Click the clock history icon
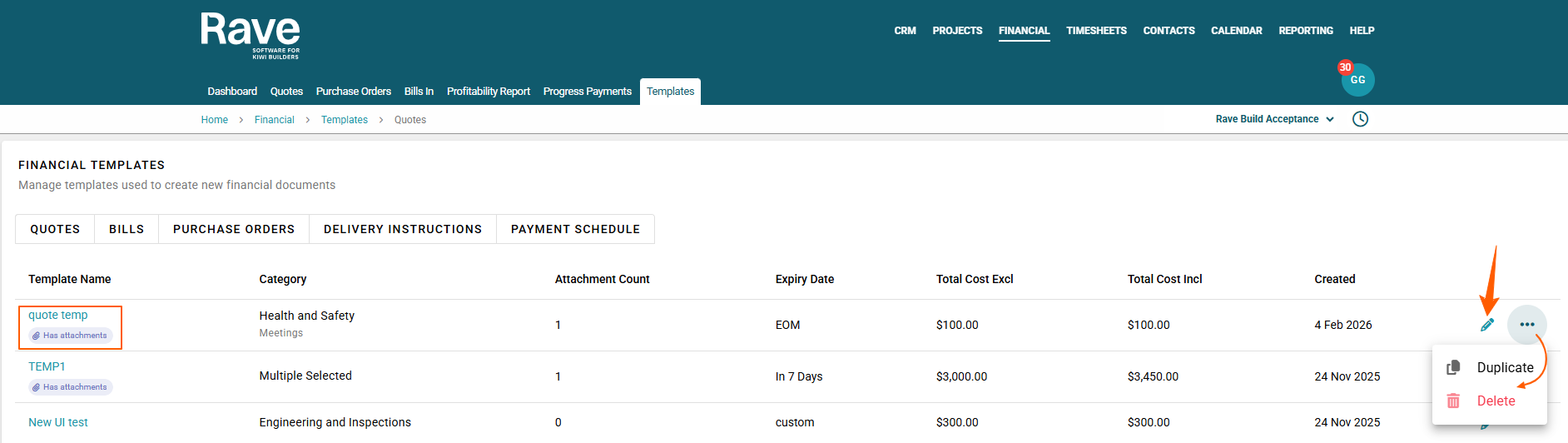 point(1360,119)
